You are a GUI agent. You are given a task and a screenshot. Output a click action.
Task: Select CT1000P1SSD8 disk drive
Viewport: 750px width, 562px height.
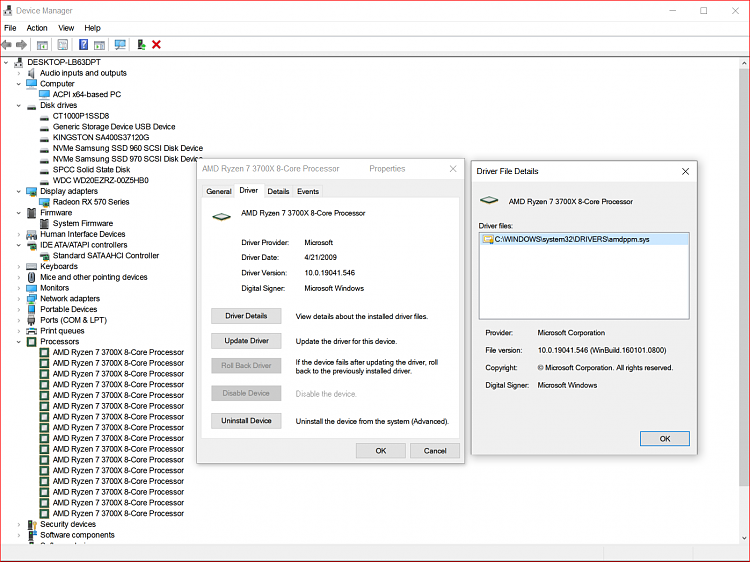pos(81,116)
